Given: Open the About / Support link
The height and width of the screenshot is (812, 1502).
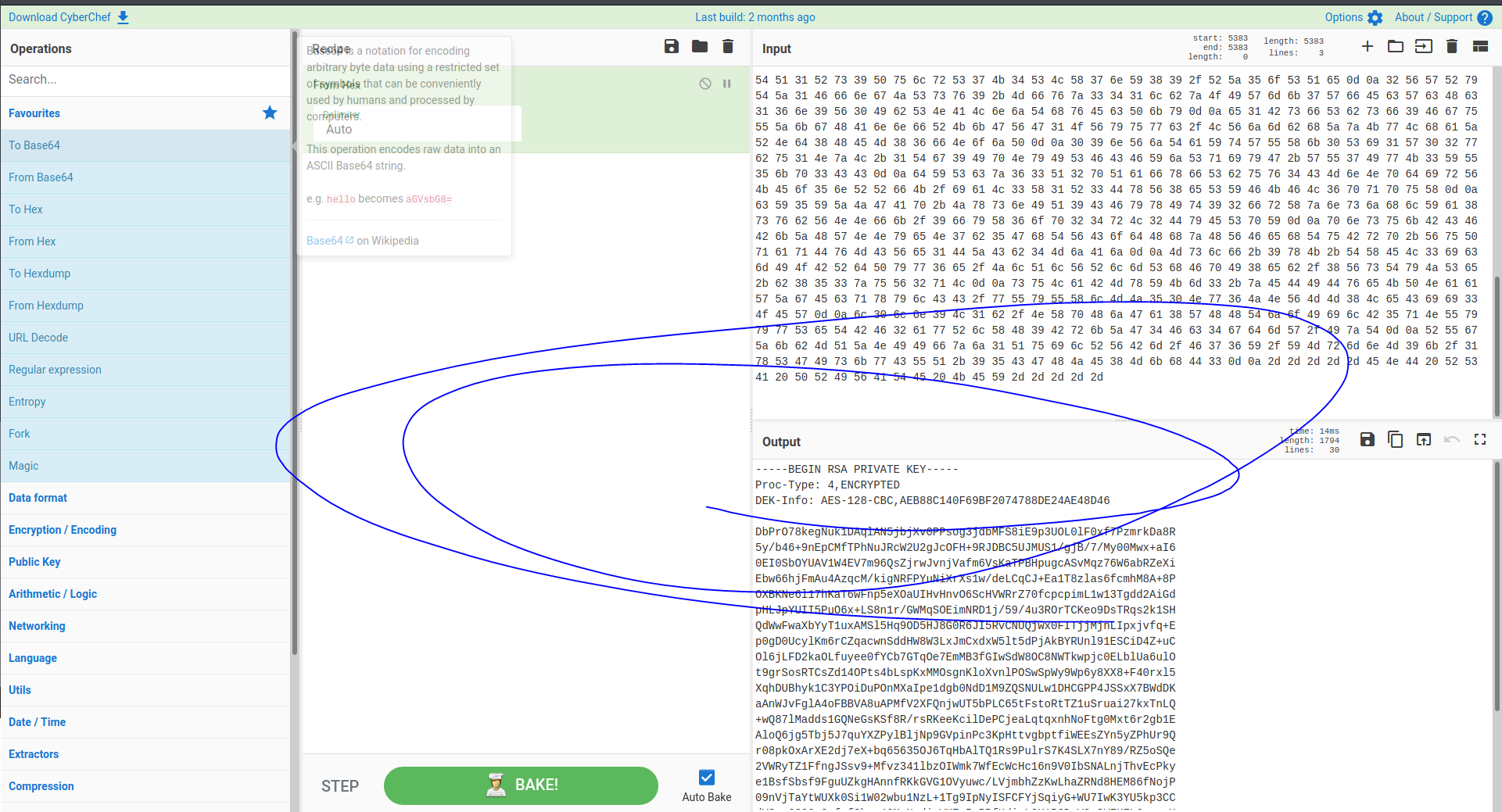Looking at the screenshot, I should [1433, 17].
